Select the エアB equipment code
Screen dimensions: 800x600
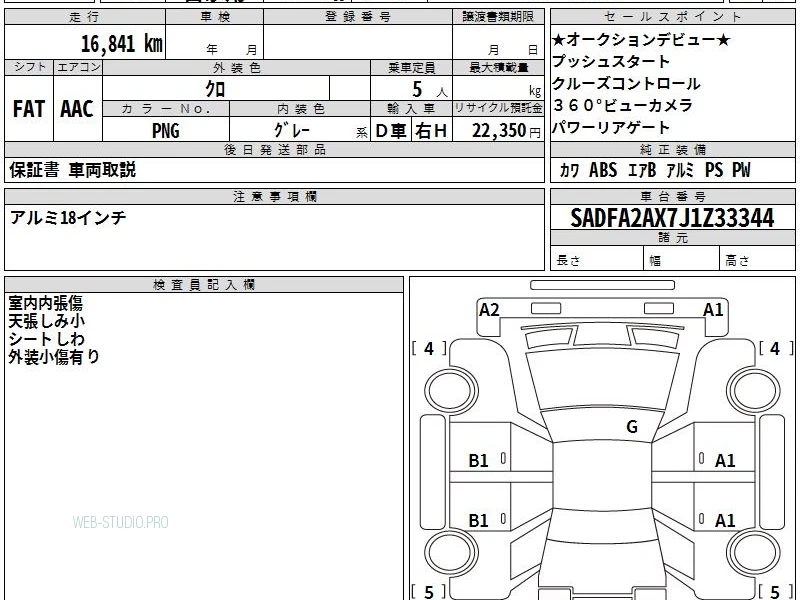click(641, 170)
